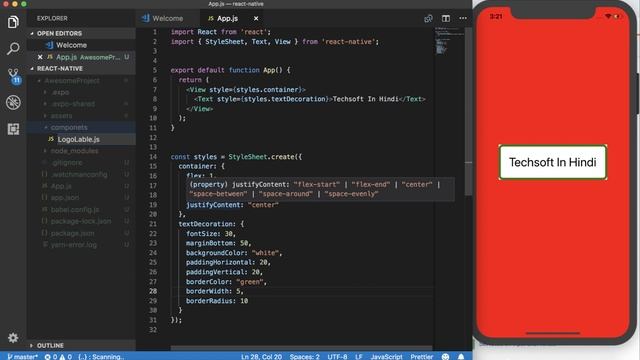Open package-lock.json in explorer
640x360 pixels.
[81, 221]
